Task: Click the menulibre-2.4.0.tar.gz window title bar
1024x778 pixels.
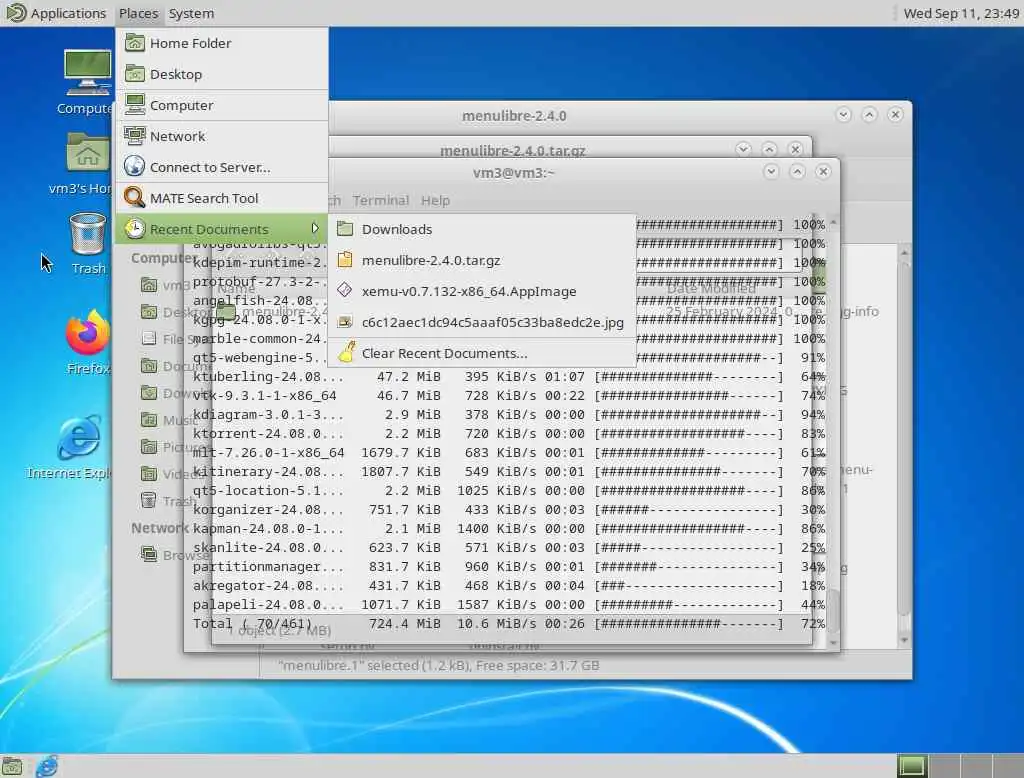Action: 513,150
